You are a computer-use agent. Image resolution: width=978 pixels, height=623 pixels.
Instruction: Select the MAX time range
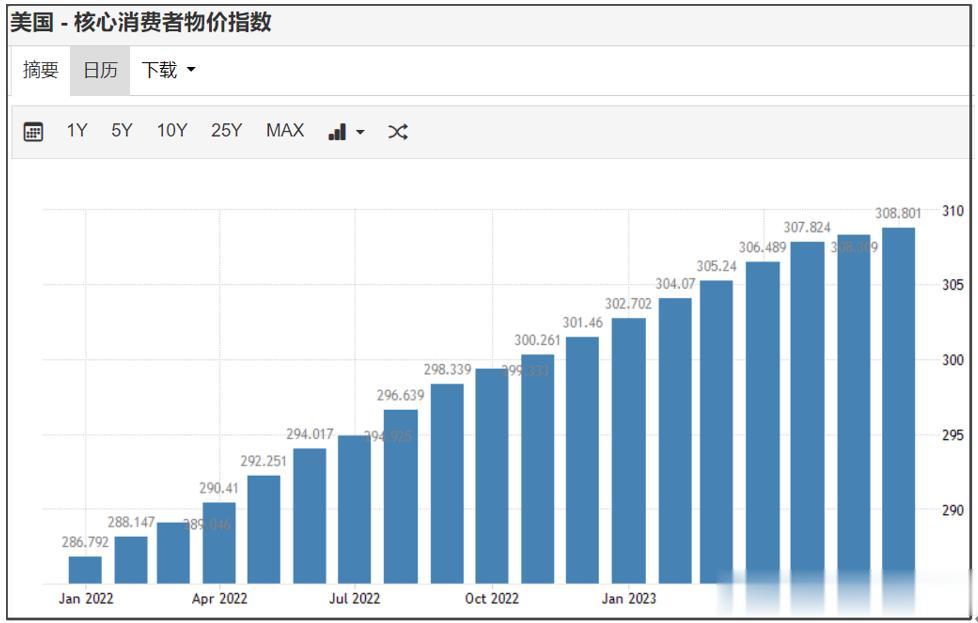tap(285, 130)
